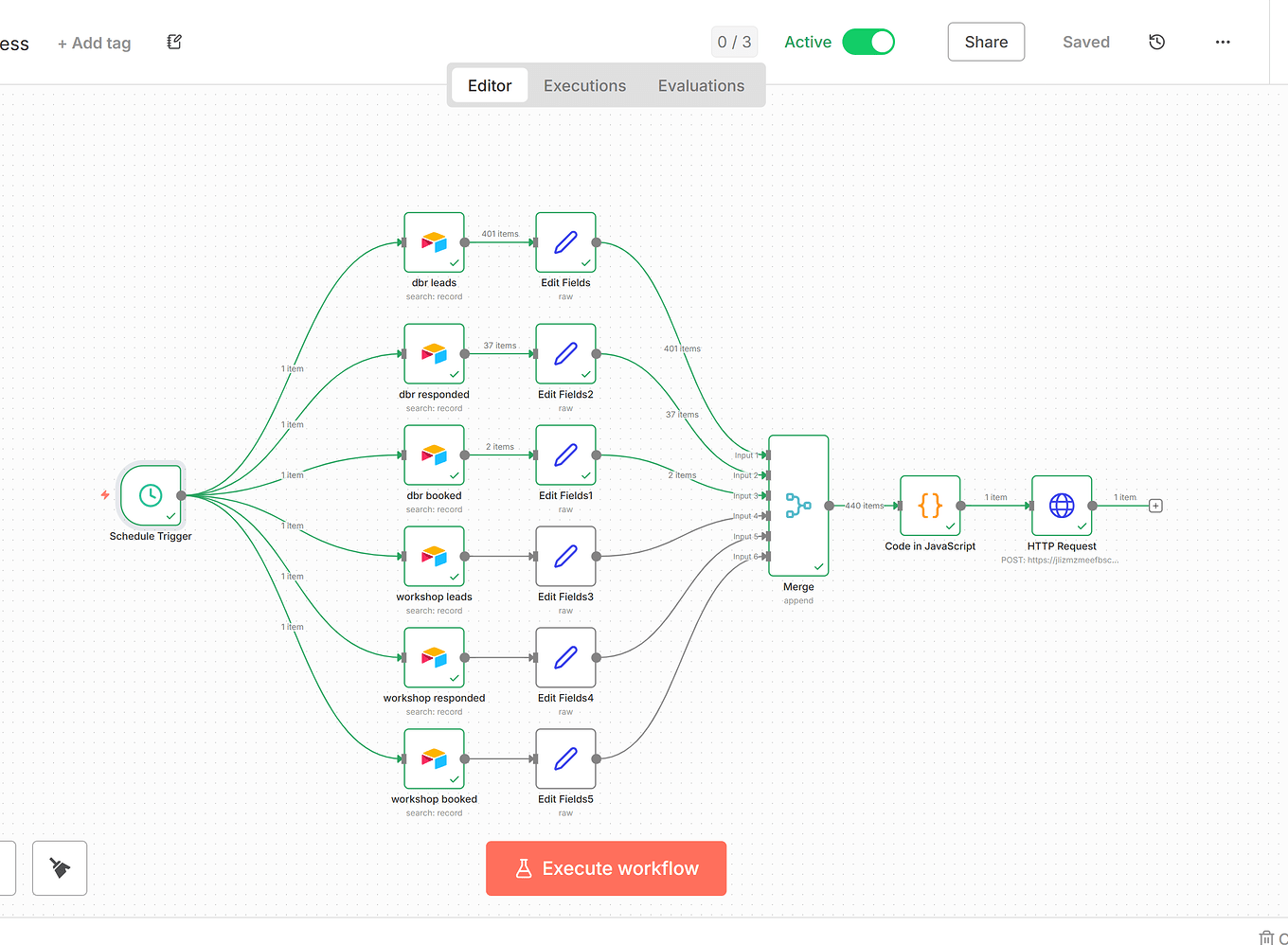Open the Code in JavaScript node
Screen dimensions: 1288x945
point(930,506)
